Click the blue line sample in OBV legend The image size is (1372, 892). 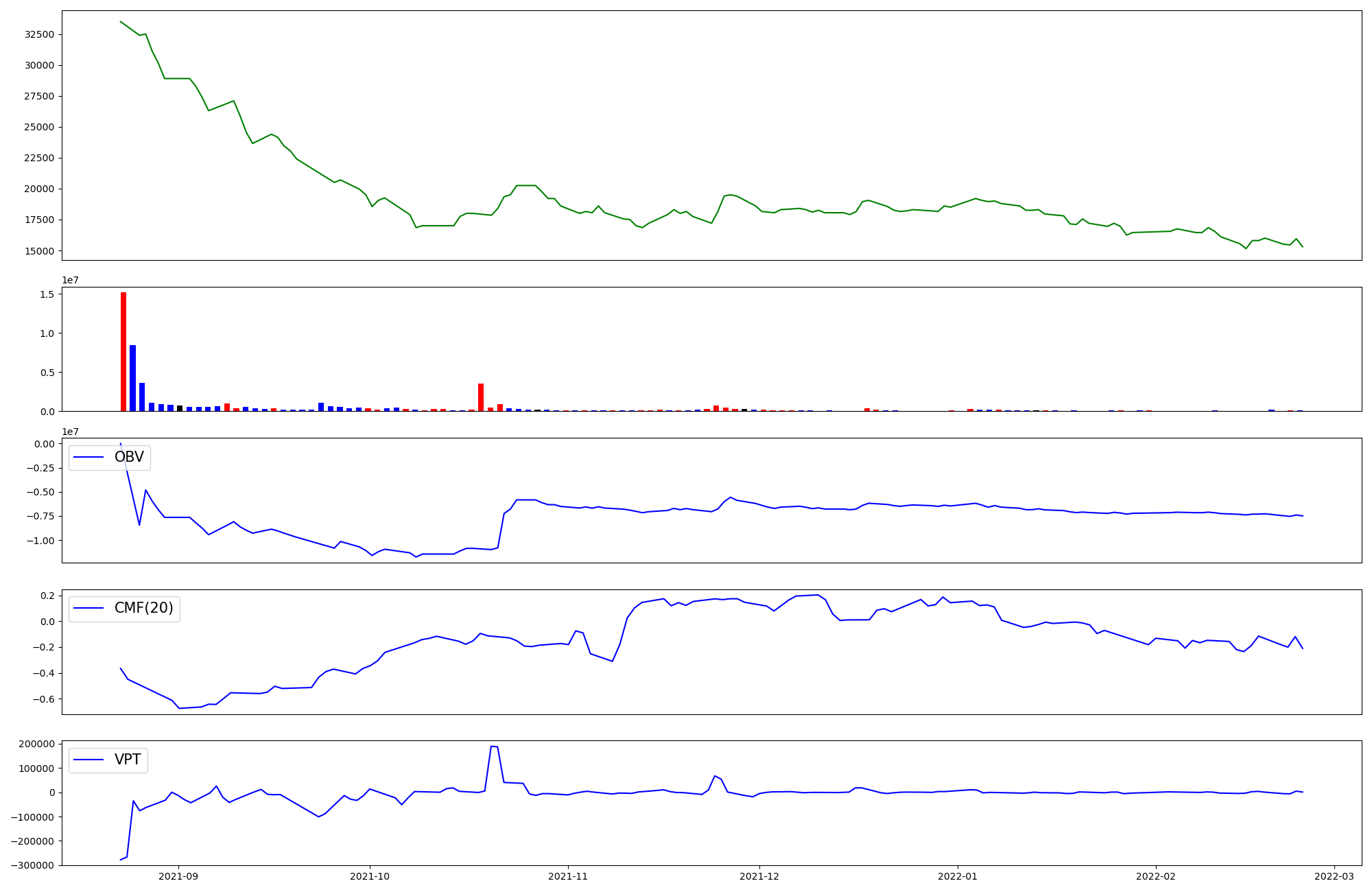point(88,458)
